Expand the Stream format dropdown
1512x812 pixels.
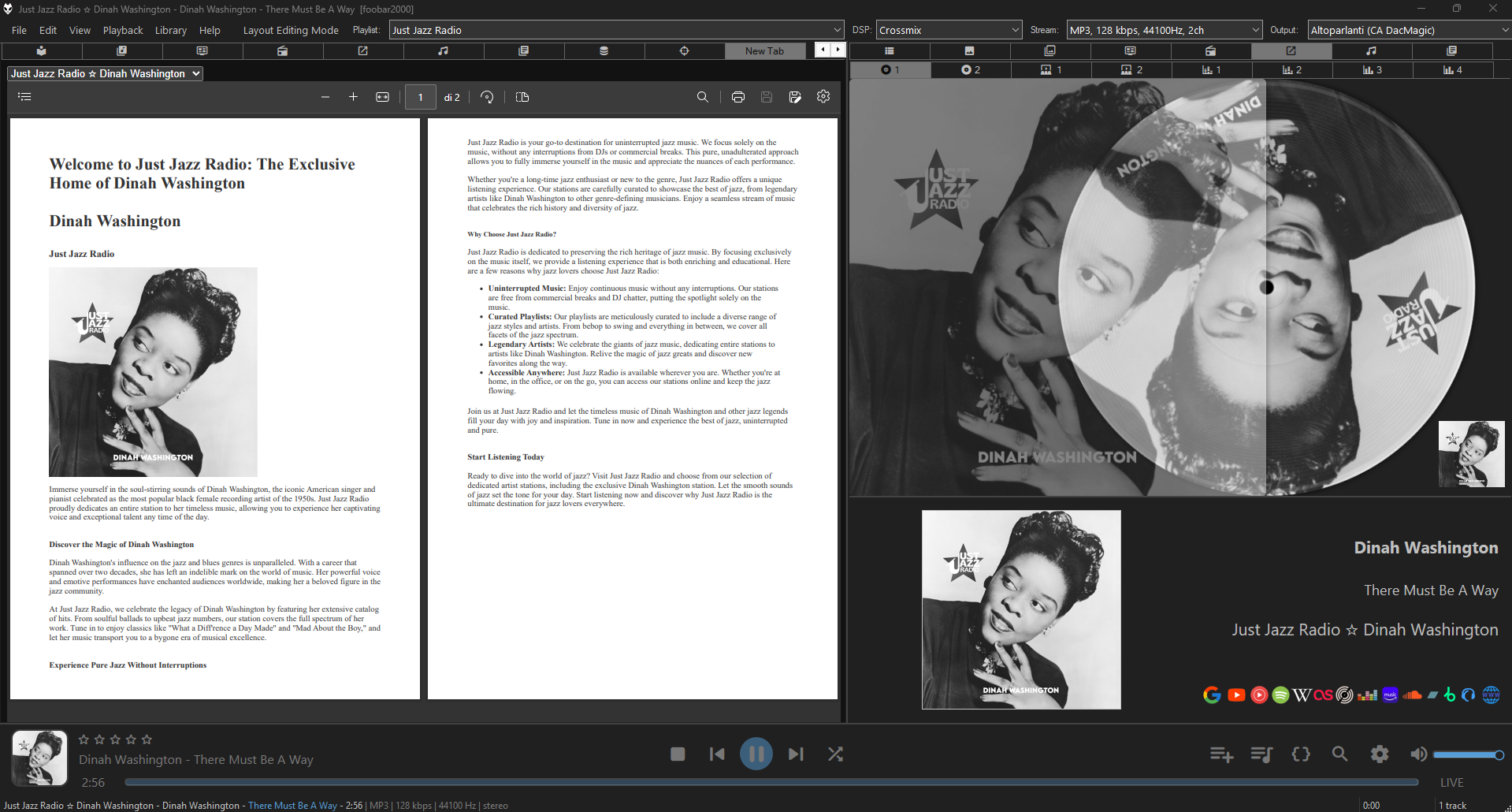(1165, 30)
